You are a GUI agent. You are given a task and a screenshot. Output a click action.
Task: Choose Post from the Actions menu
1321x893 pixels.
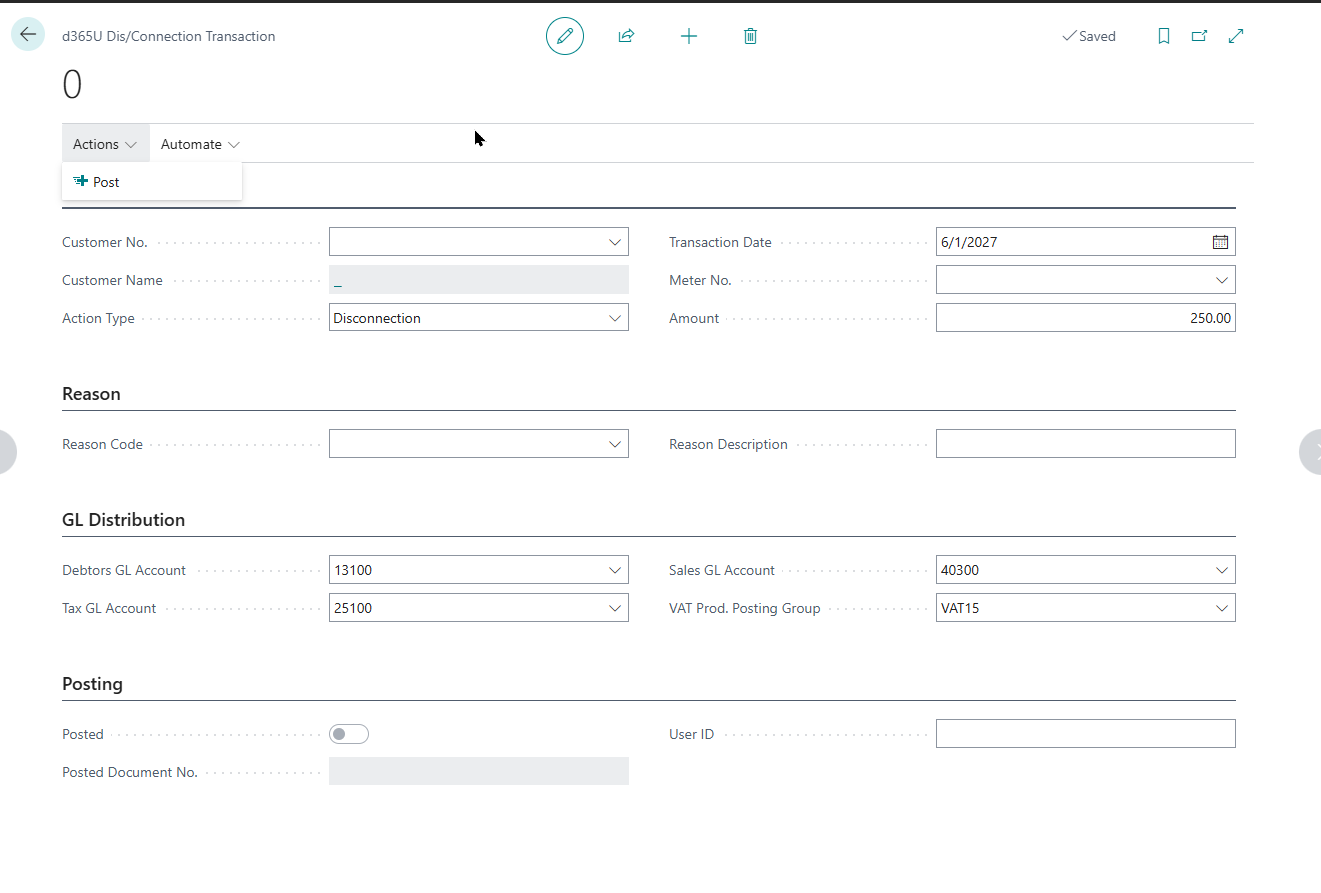(x=152, y=182)
